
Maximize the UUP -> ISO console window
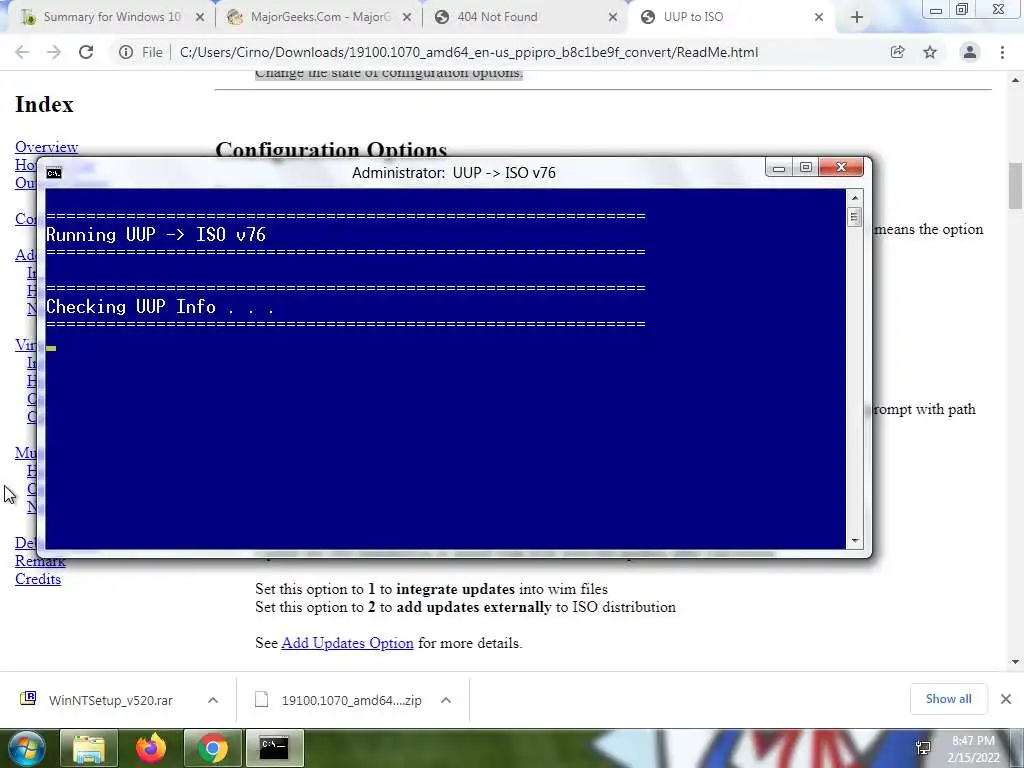tap(805, 168)
